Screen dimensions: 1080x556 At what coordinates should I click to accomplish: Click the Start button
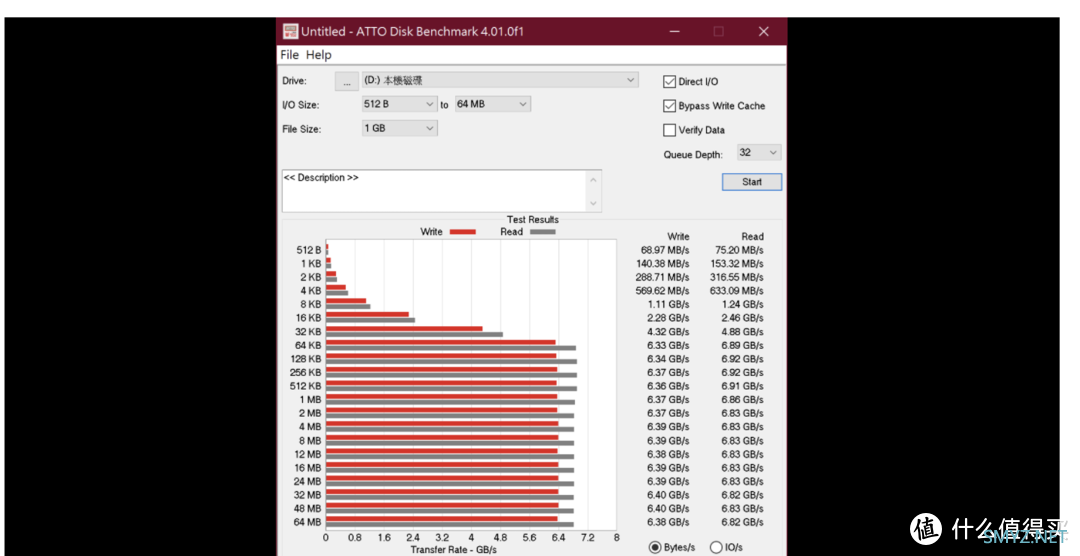click(751, 182)
